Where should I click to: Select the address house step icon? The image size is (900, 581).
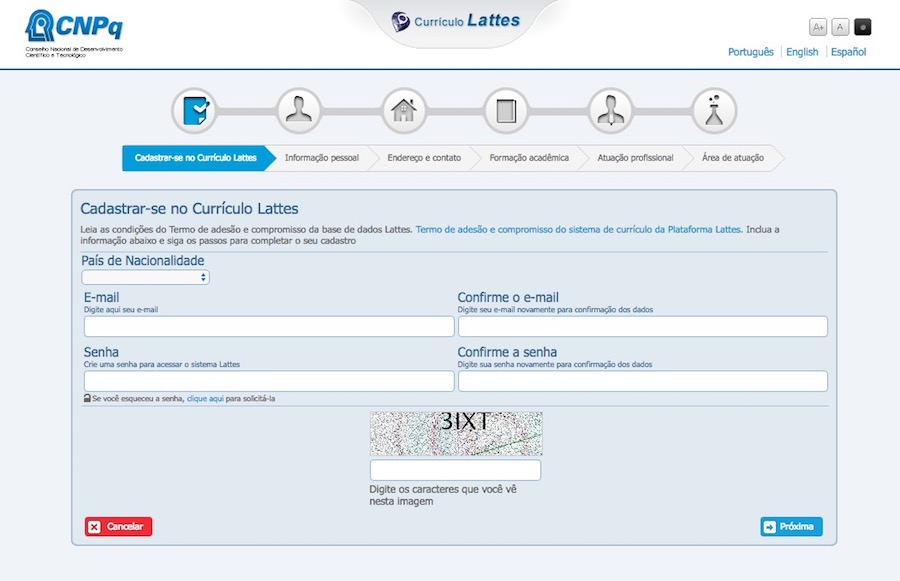404,111
